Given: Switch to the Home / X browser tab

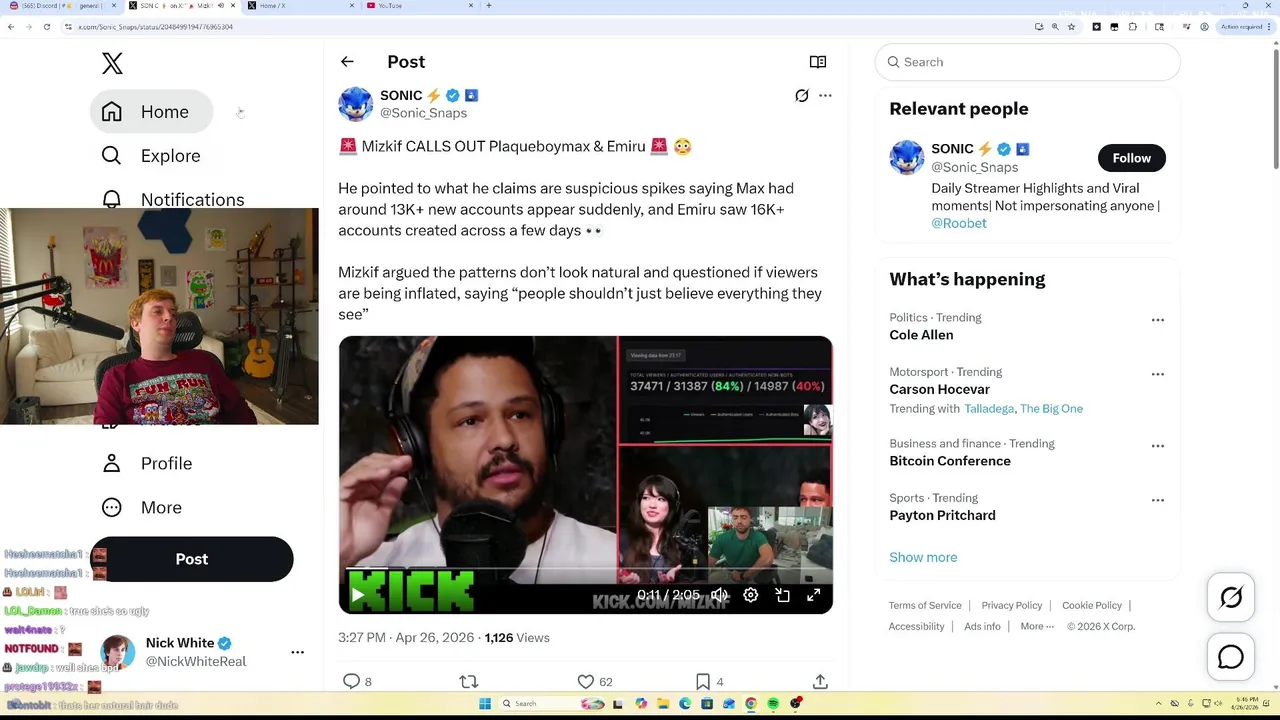Looking at the screenshot, I should coord(299,6).
